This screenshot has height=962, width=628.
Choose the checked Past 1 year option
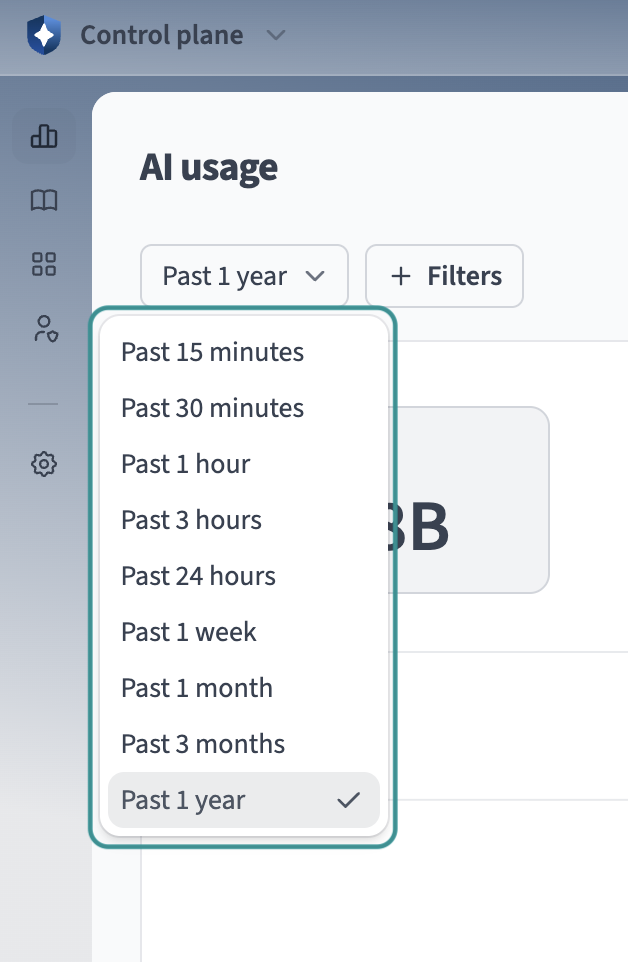(244, 800)
